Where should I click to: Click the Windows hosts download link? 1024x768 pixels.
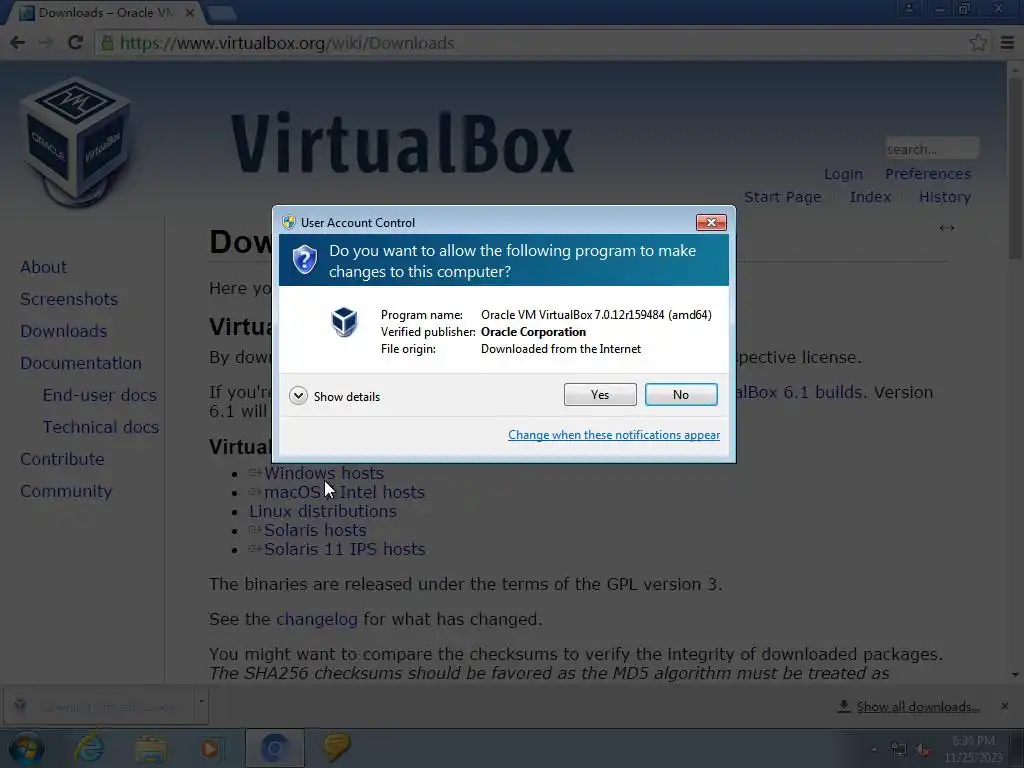click(x=324, y=473)
